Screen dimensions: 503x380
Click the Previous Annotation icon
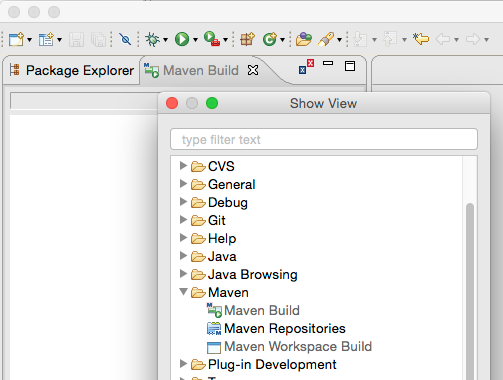(x=390, y=39)
